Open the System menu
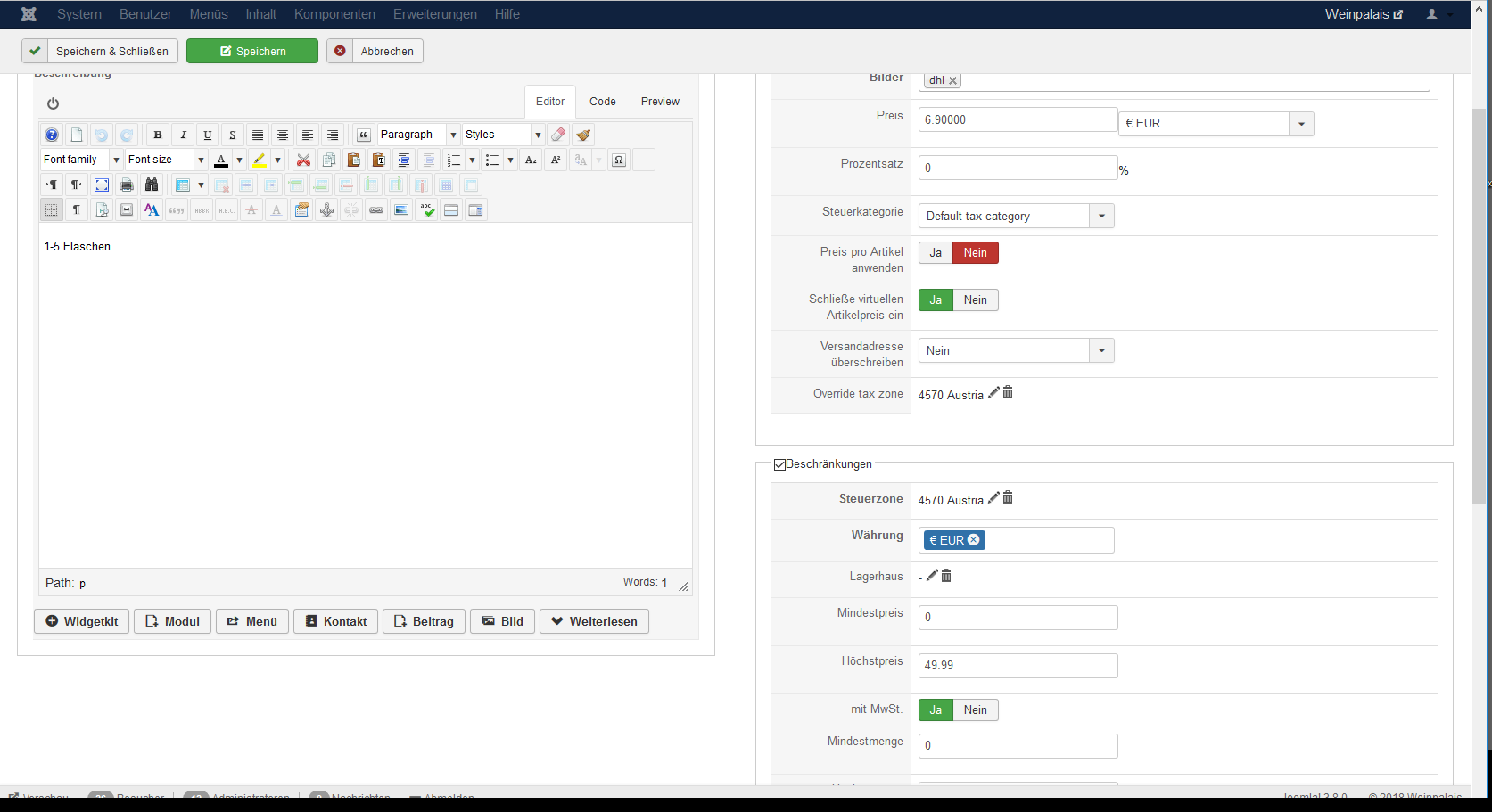The image size is (1492, 812). point(79,14)
